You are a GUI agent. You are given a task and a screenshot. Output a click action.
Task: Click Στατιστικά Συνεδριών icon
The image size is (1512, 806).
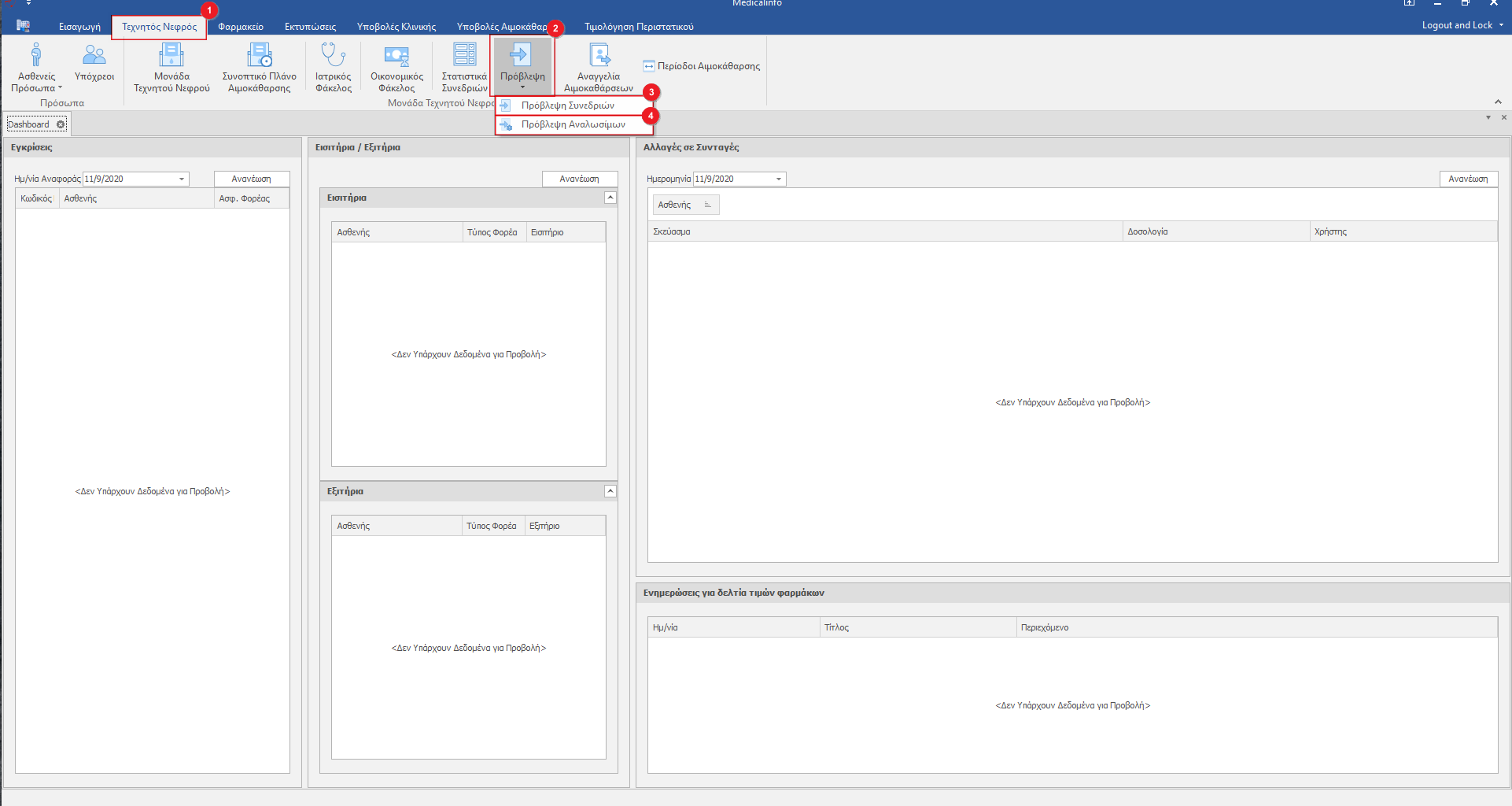pyautogui.click(x=464, y=56)
